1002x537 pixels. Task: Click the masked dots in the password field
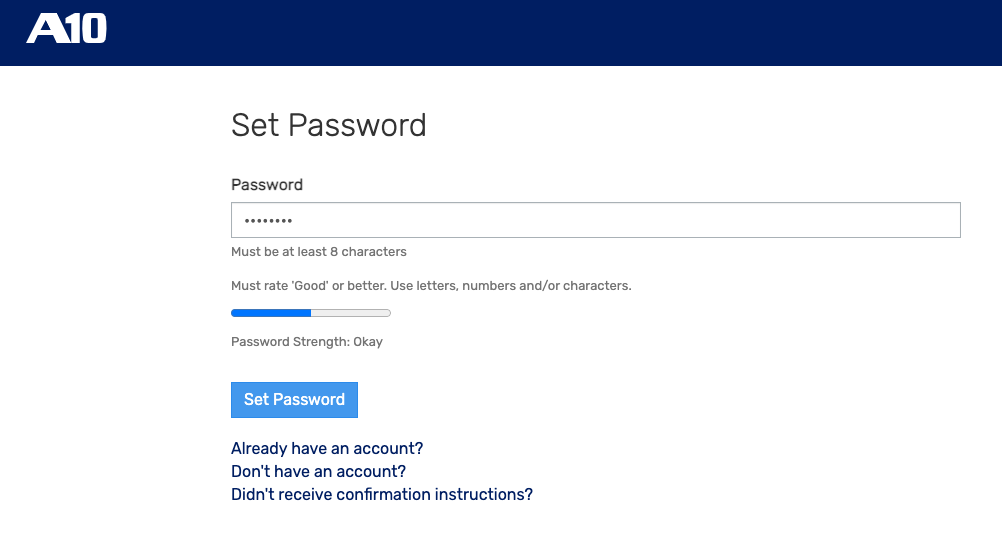coord(268,221)
